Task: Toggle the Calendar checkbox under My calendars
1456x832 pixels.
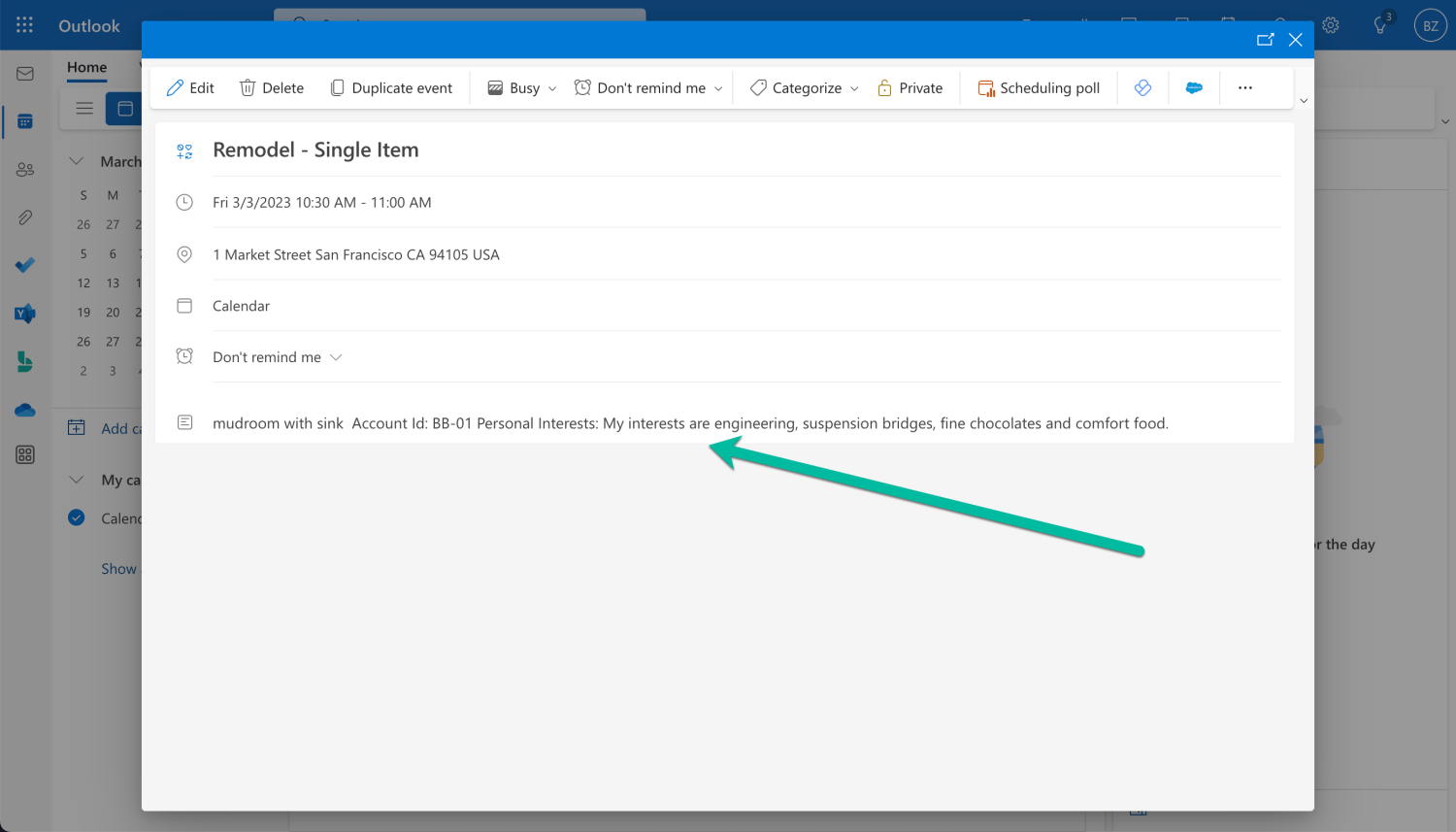Action: 77,517
